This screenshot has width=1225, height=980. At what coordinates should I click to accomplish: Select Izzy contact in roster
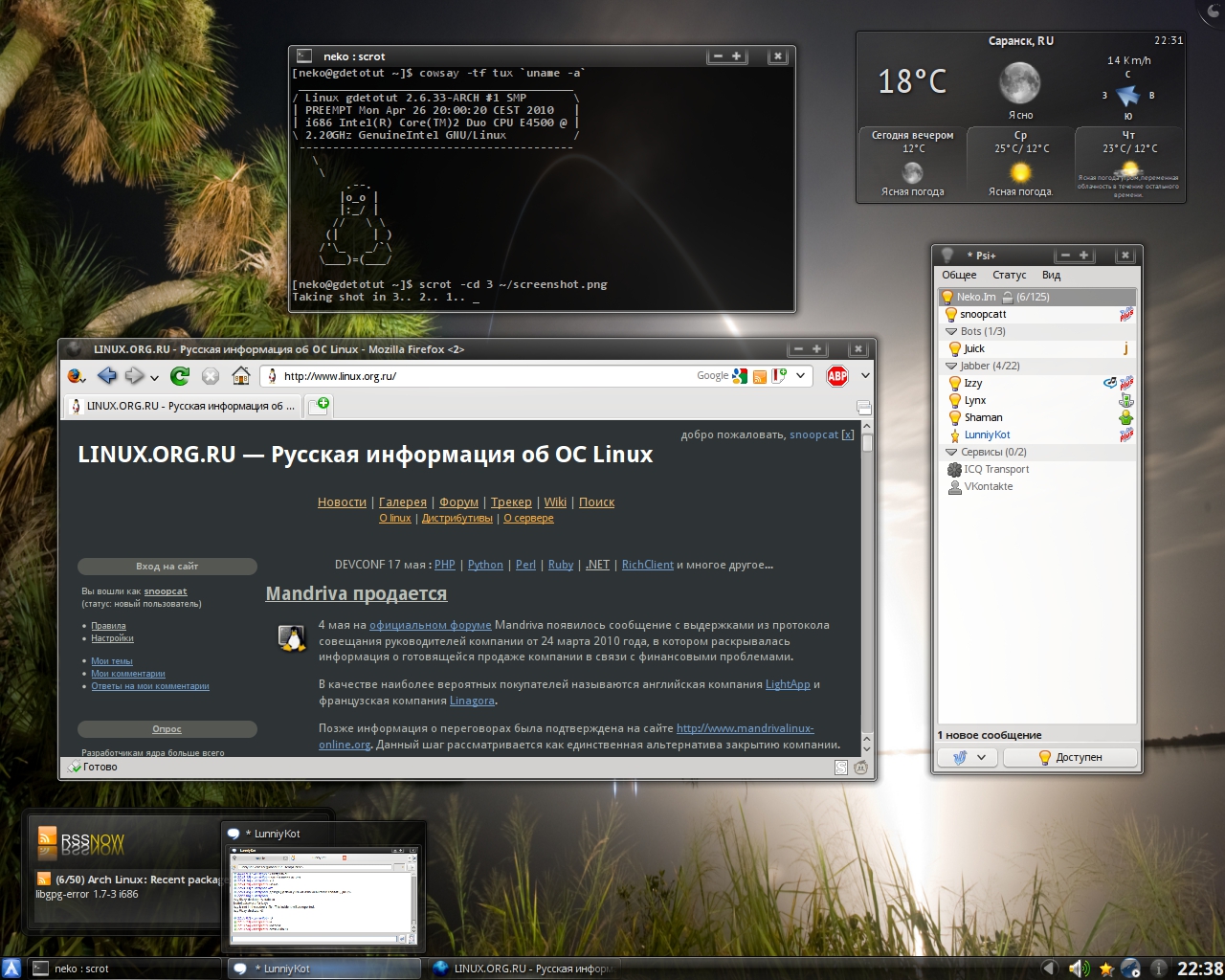coord(1037,383)
